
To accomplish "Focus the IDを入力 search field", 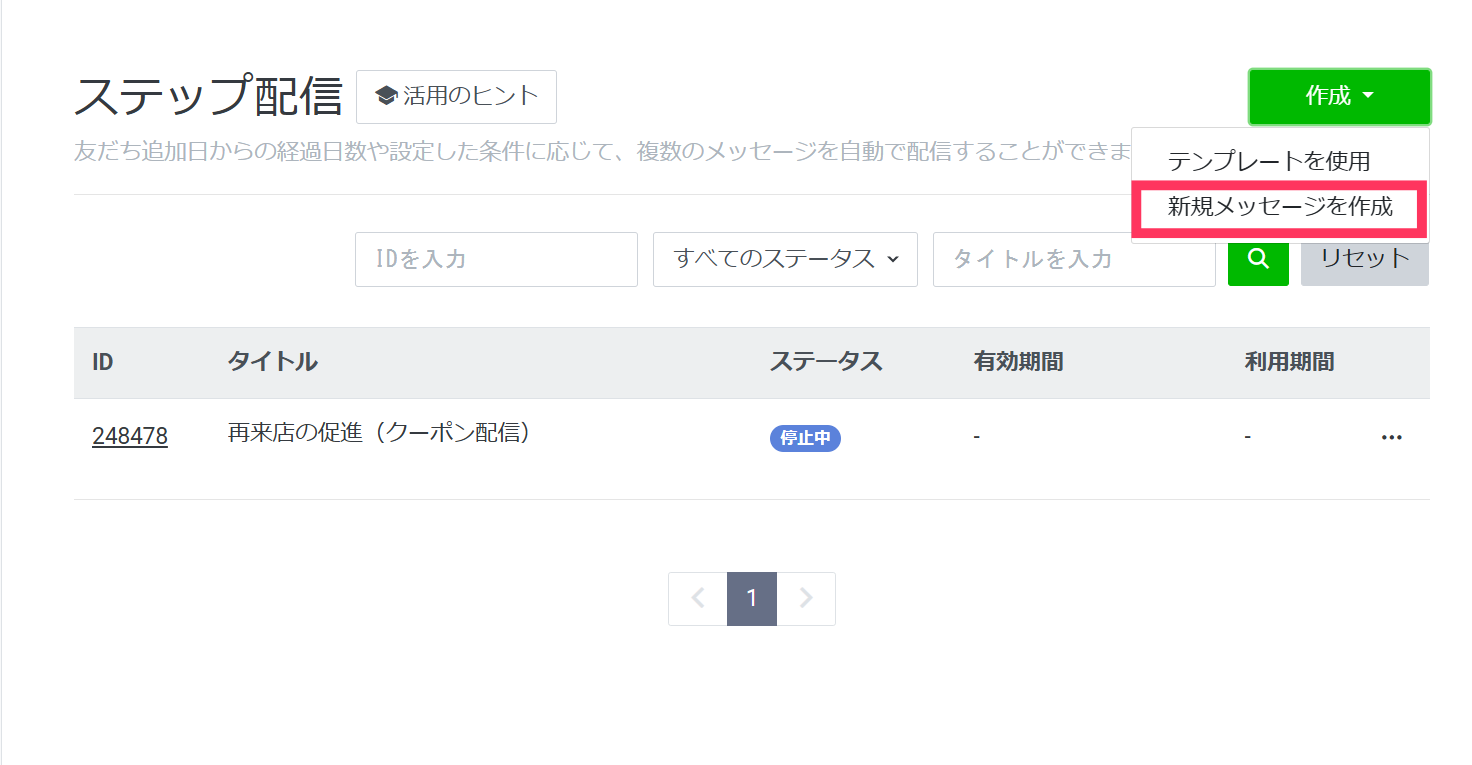I will tap(496, 259).
